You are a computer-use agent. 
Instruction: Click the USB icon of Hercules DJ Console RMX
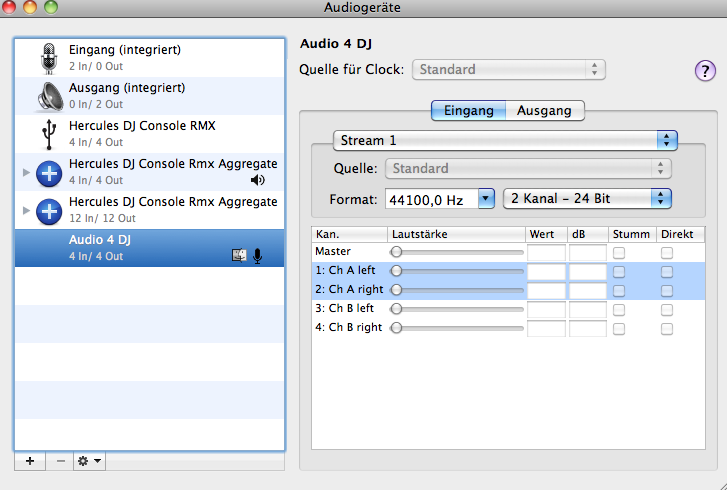tap(49, 134)
